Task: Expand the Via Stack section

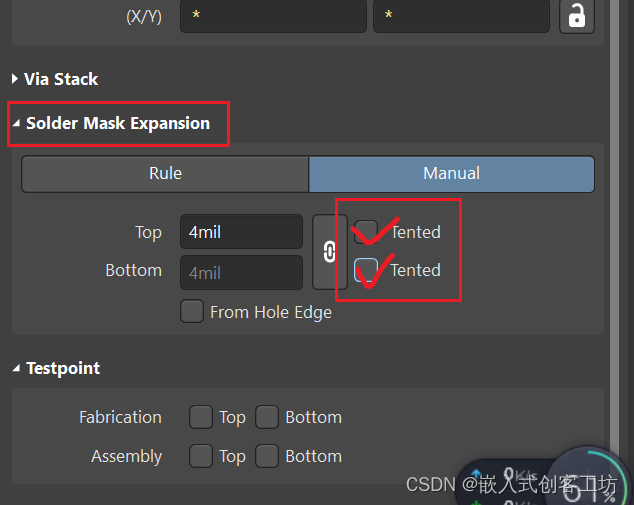Action: pos(15,79)
